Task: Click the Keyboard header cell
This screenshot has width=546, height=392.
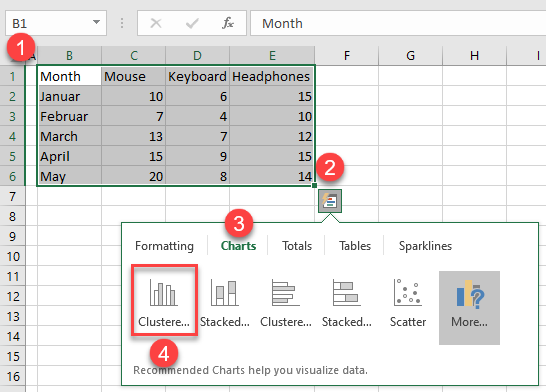Action: [x=197, y=76]
